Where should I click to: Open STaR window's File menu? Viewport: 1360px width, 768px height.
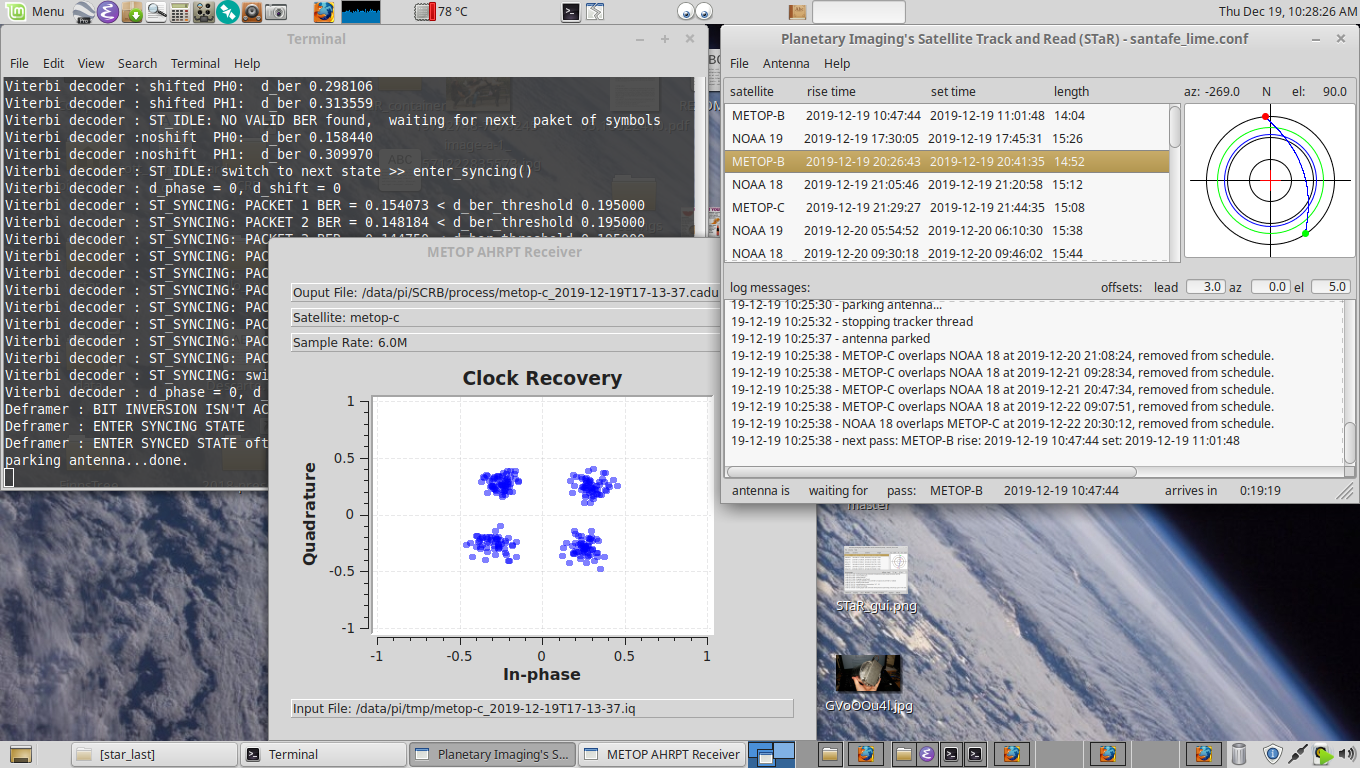pyautogui.click(x=739, y=63)
